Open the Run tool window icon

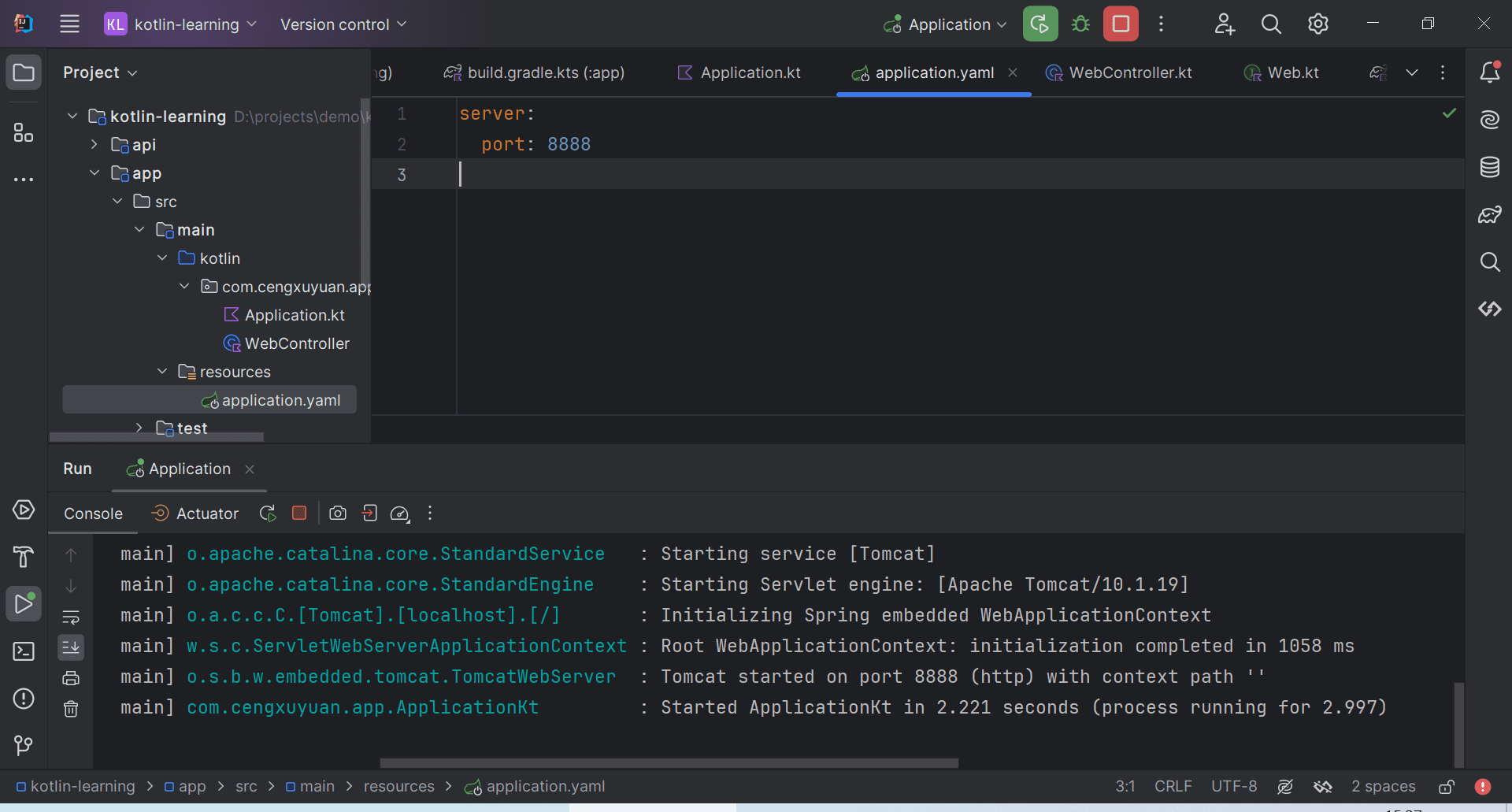[24, 604]
